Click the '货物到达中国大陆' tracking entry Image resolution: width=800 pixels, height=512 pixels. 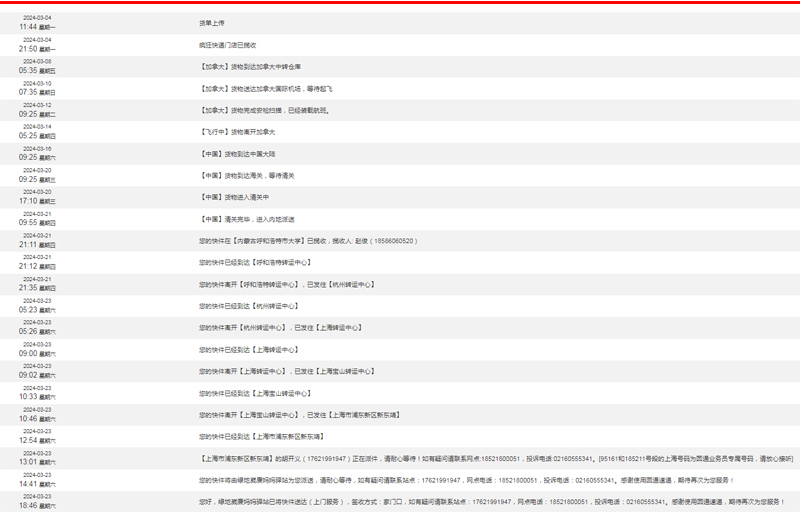236,154
